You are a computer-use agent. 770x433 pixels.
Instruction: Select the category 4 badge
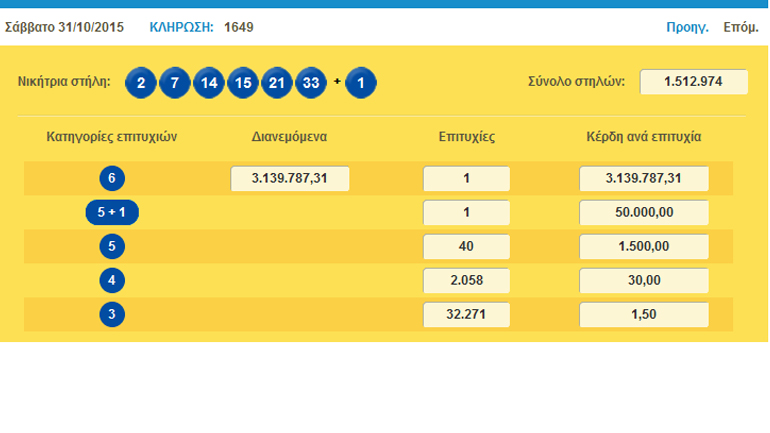113,281
